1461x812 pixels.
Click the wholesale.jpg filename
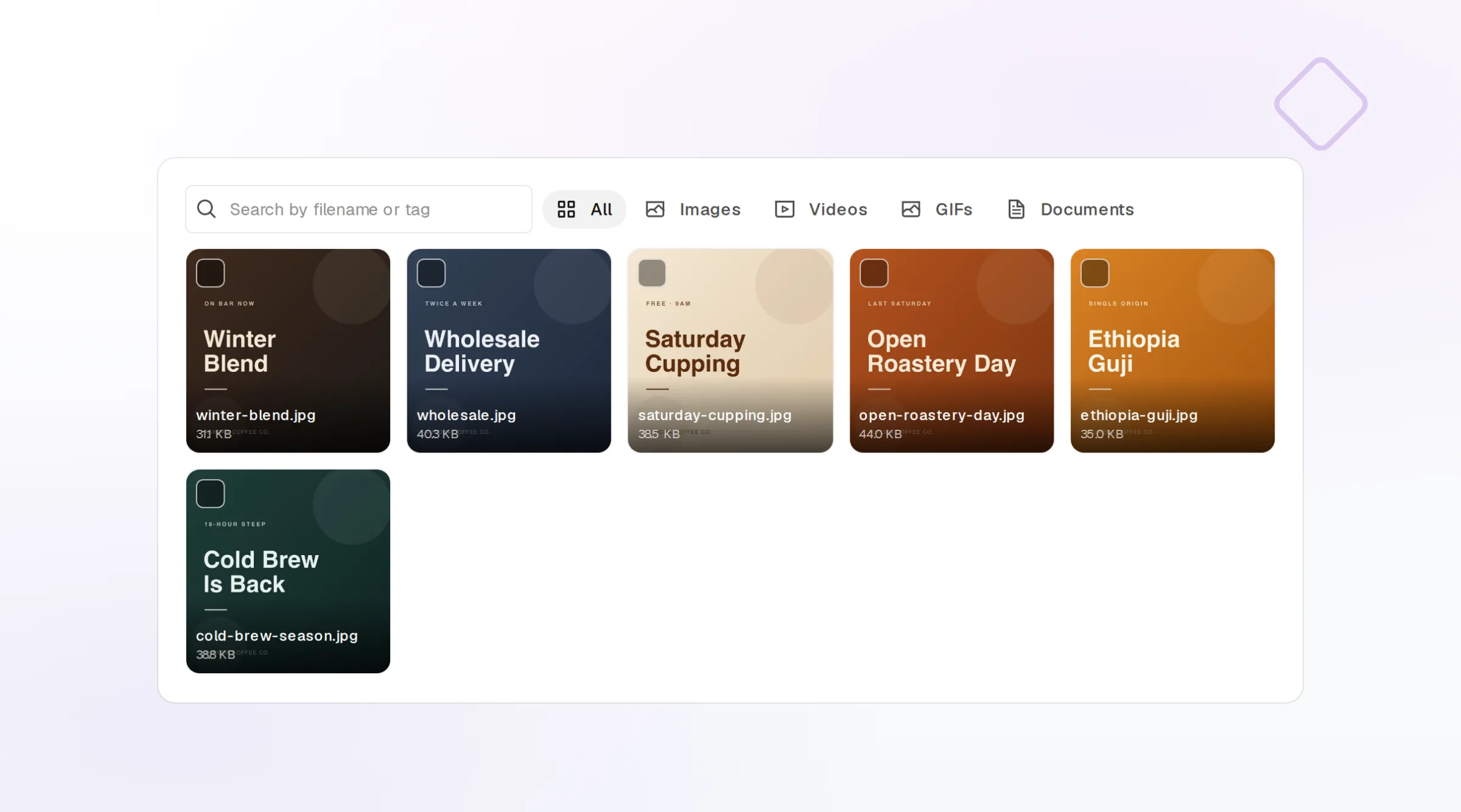click(466, 415)
